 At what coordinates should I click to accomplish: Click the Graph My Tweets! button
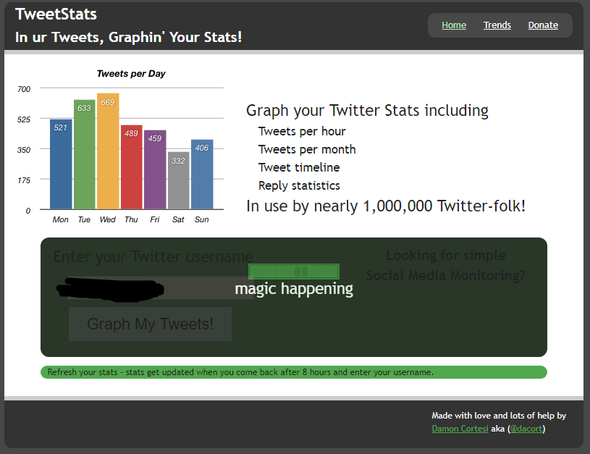click(x=150, y=324)
